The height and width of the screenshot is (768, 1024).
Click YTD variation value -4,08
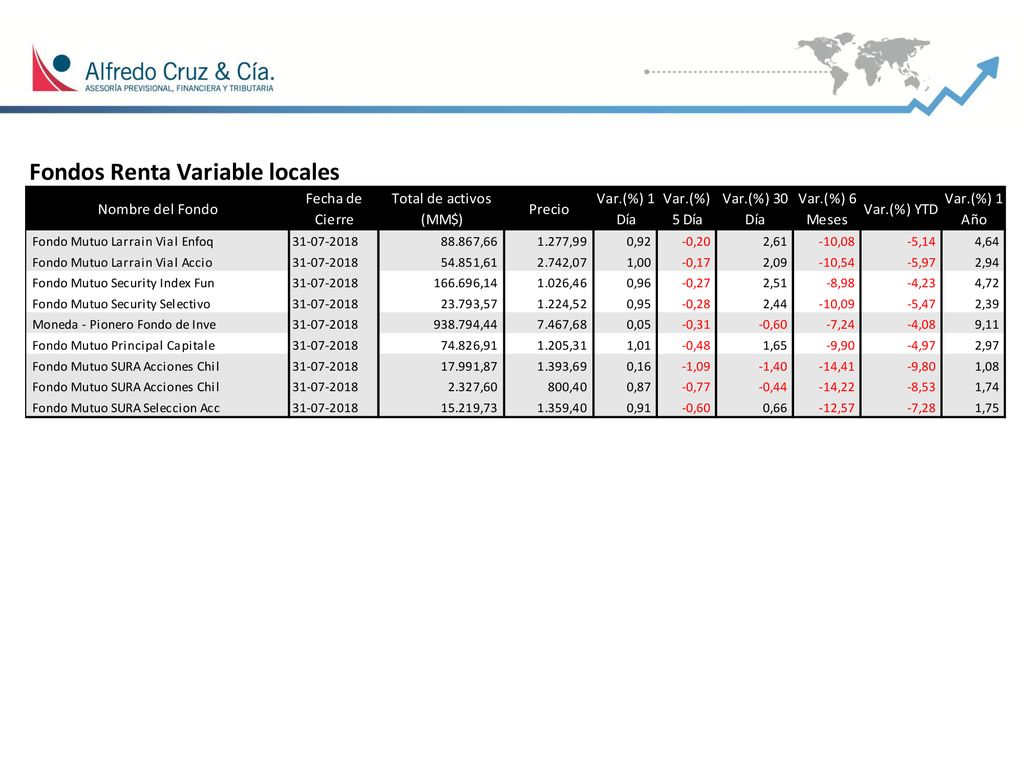click(921, 325)
